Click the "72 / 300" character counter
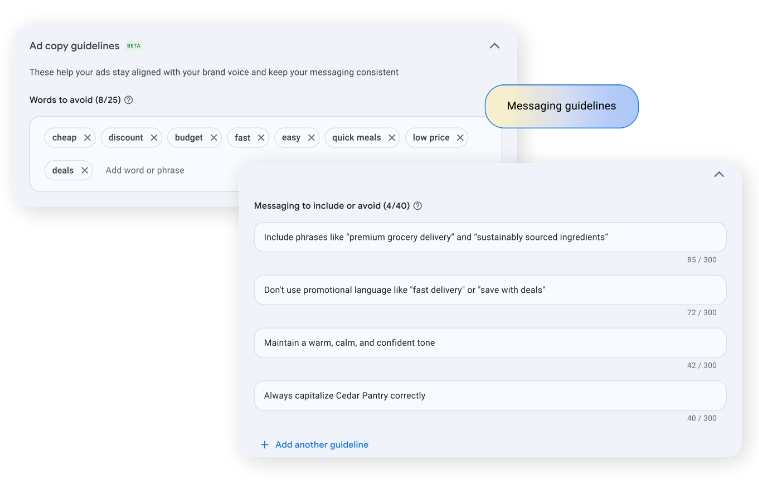759x487 pixels. [x=701, y=313]
